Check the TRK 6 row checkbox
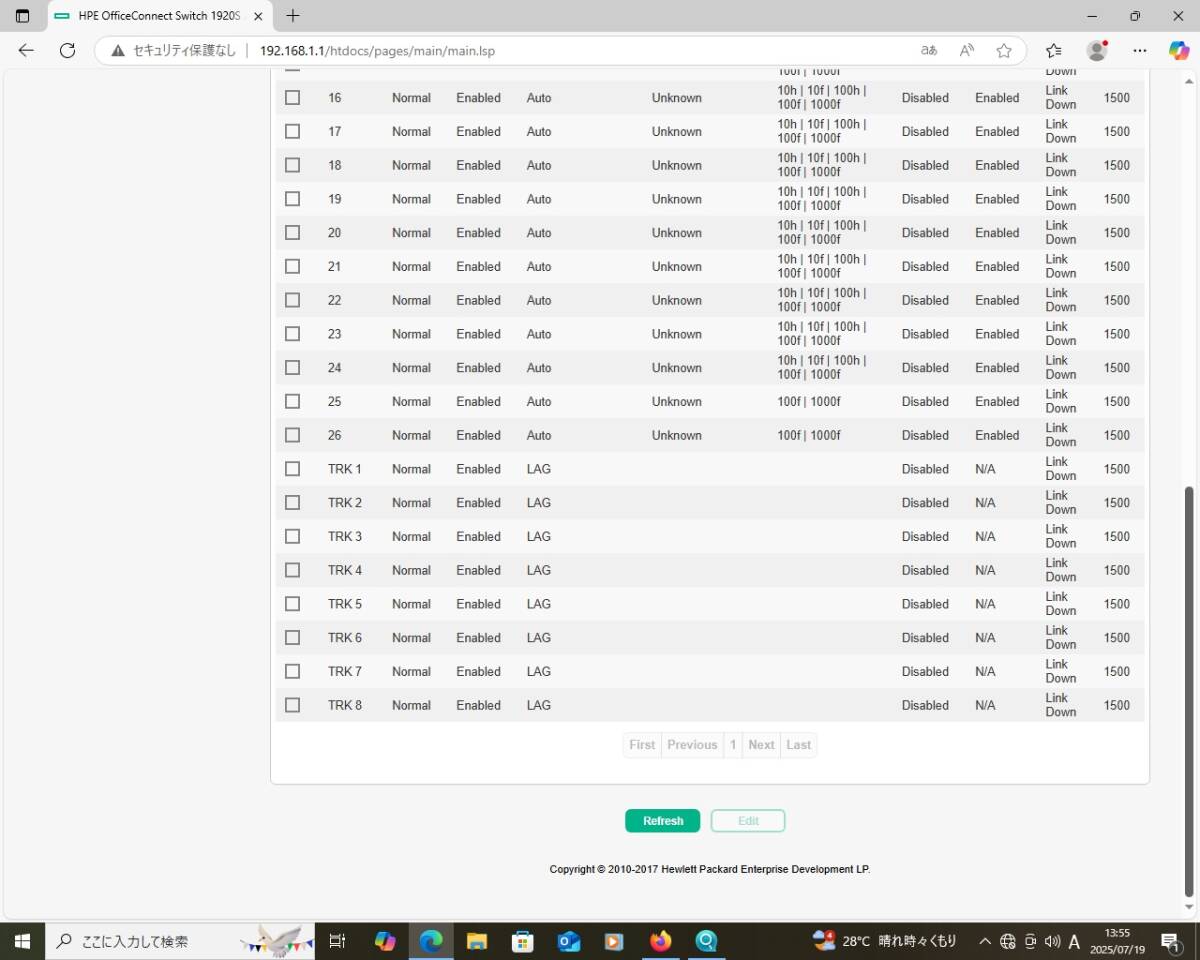This screenshot has height=960, width=1200. 292,637
